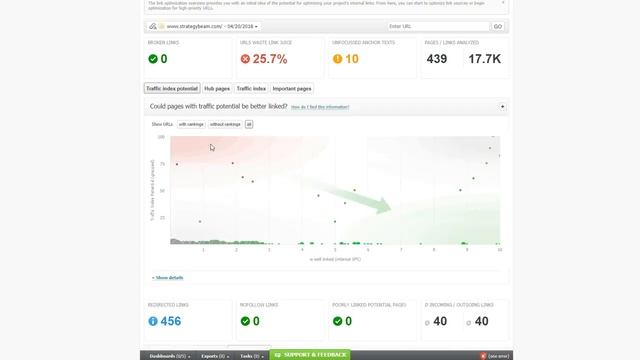Click the green check icon under Poorly Linked Potential Pages
640x360 pixels.
point(338,321)
